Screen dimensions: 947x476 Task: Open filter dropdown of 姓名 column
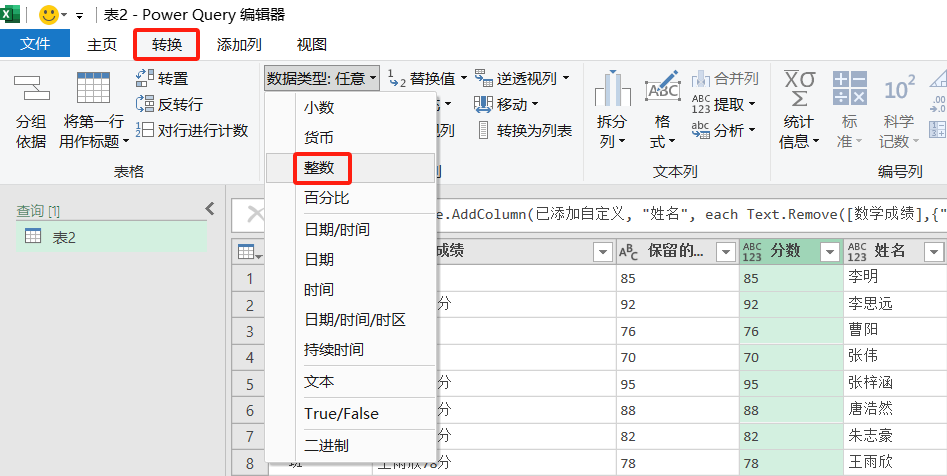(934, 252)
